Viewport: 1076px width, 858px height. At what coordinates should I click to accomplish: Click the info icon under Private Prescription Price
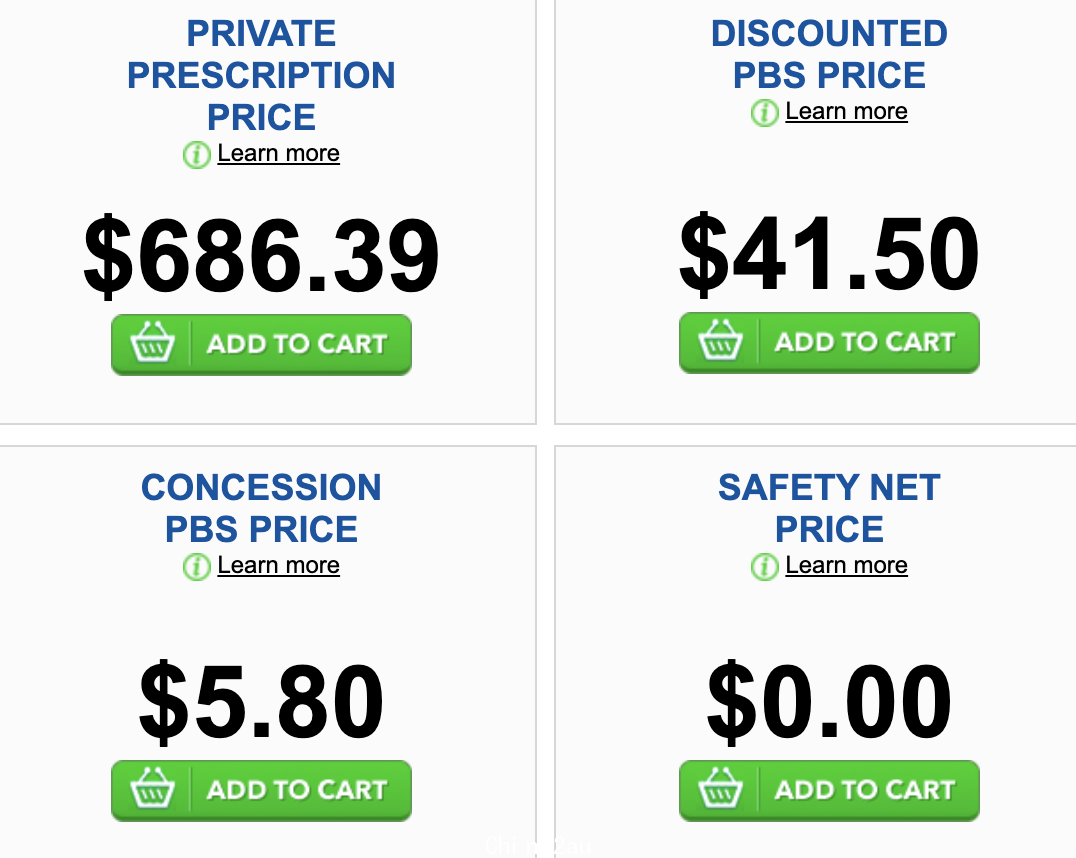click(196, 154)
